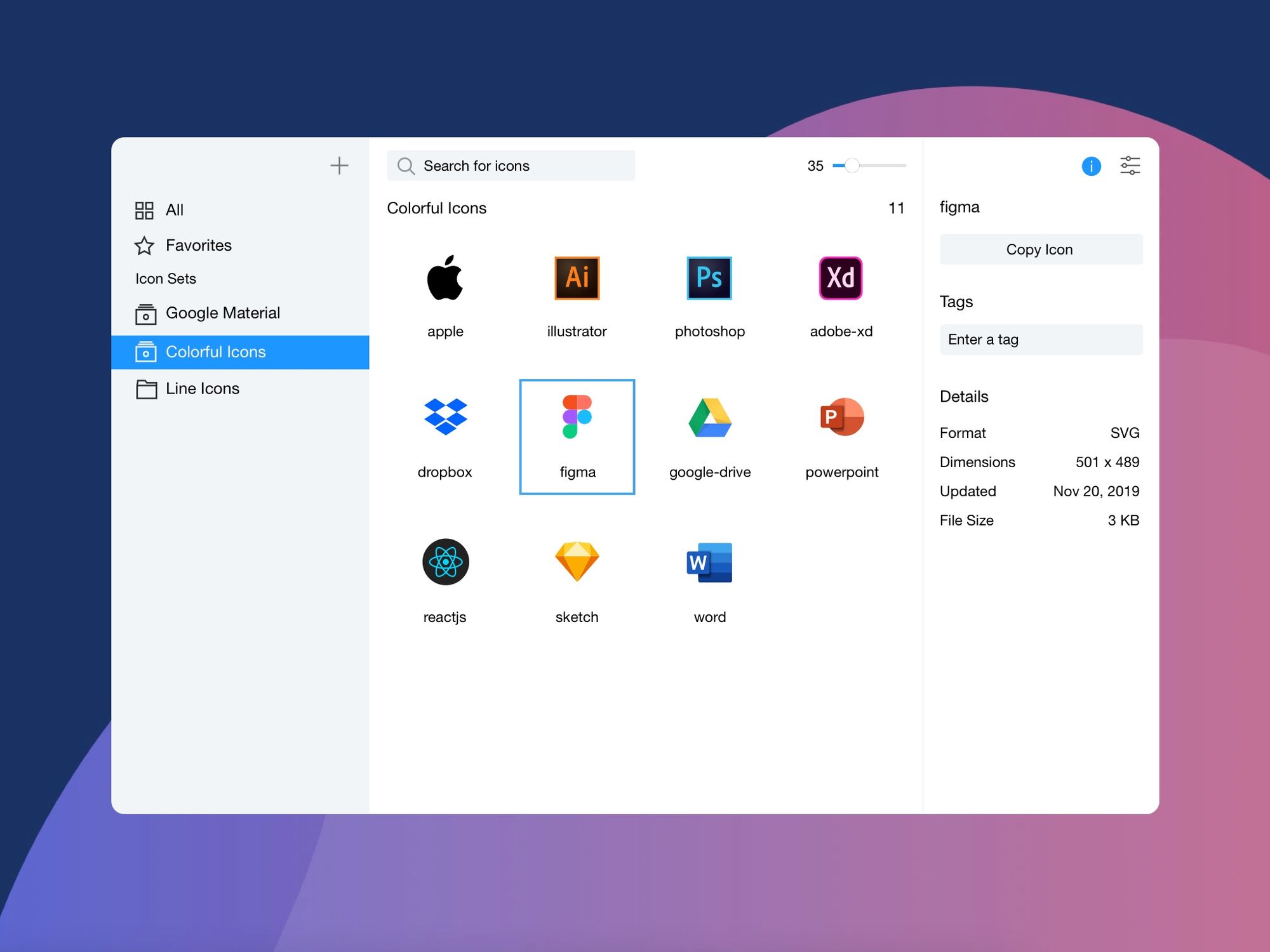Open the Google Material icon set

point(223,313)
